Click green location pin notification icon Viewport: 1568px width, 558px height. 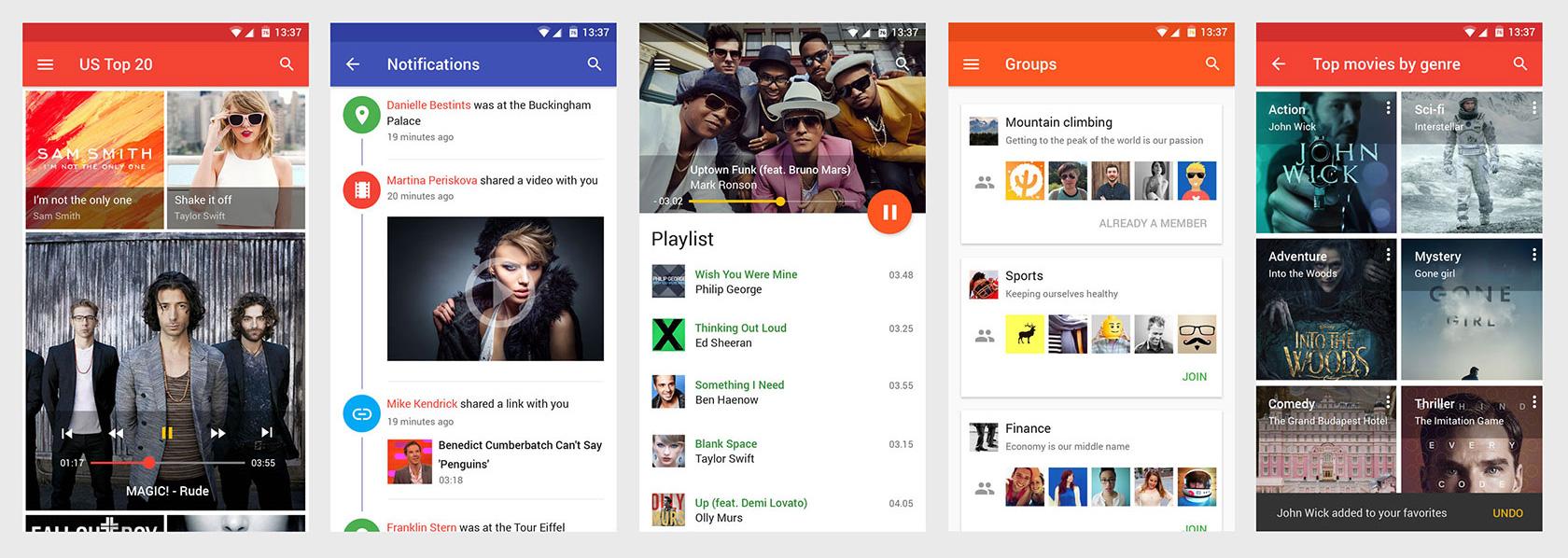(x=361, y=115)
